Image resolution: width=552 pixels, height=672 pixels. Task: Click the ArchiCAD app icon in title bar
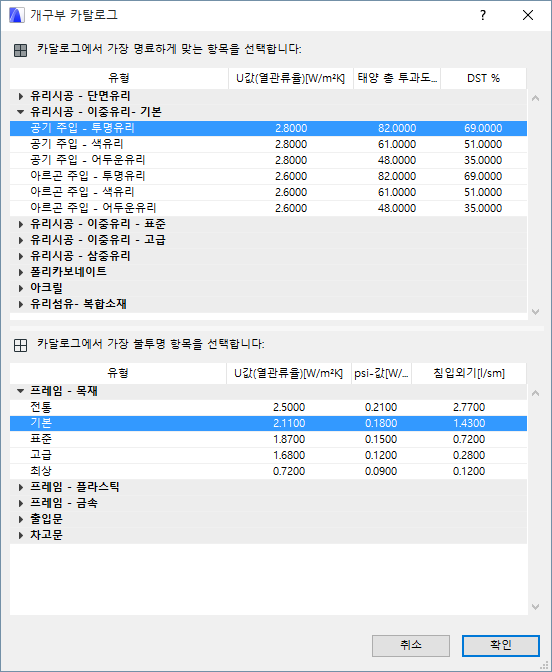click(16, 15)
